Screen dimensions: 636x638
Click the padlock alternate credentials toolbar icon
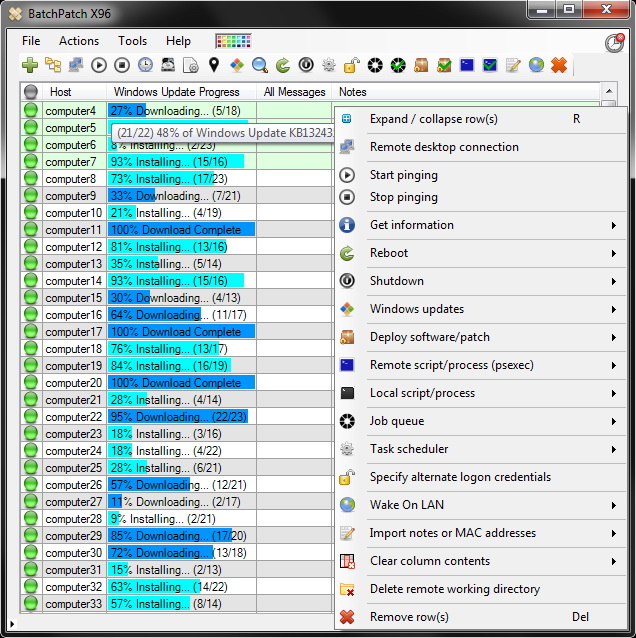point(352,65)
